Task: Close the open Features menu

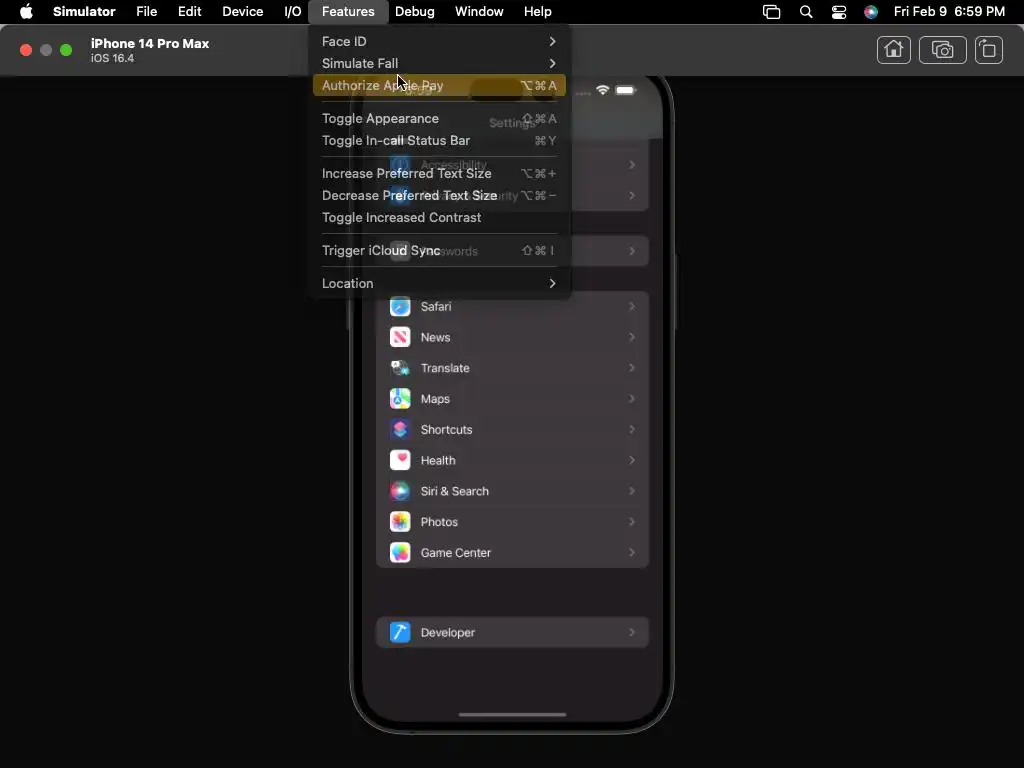Action: (x=348, y=12)
